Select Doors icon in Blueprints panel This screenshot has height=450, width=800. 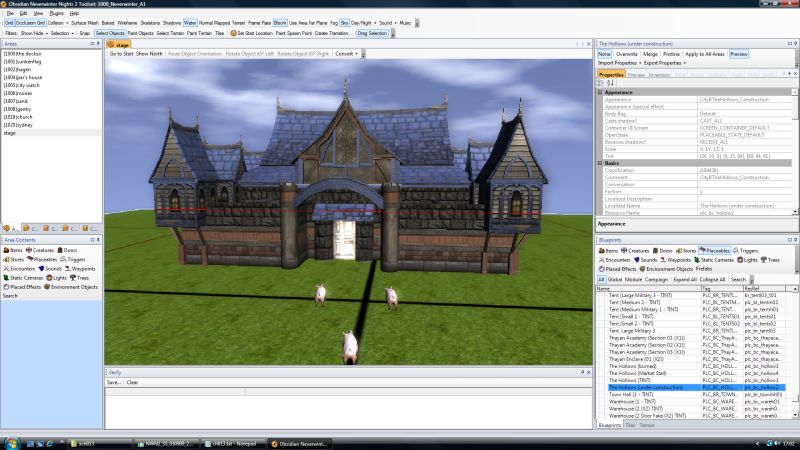655,251
